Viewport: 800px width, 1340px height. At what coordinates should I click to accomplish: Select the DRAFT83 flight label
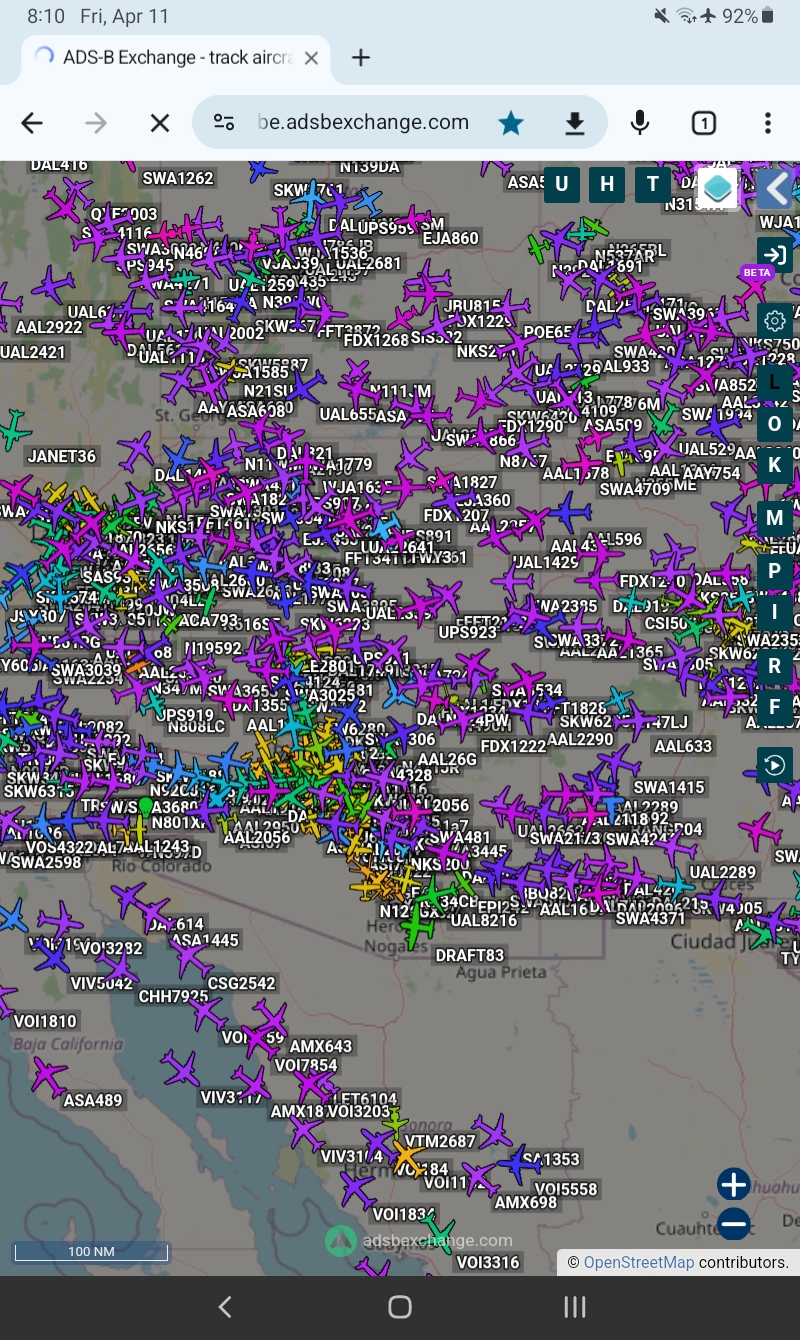[x=470, y=956]
